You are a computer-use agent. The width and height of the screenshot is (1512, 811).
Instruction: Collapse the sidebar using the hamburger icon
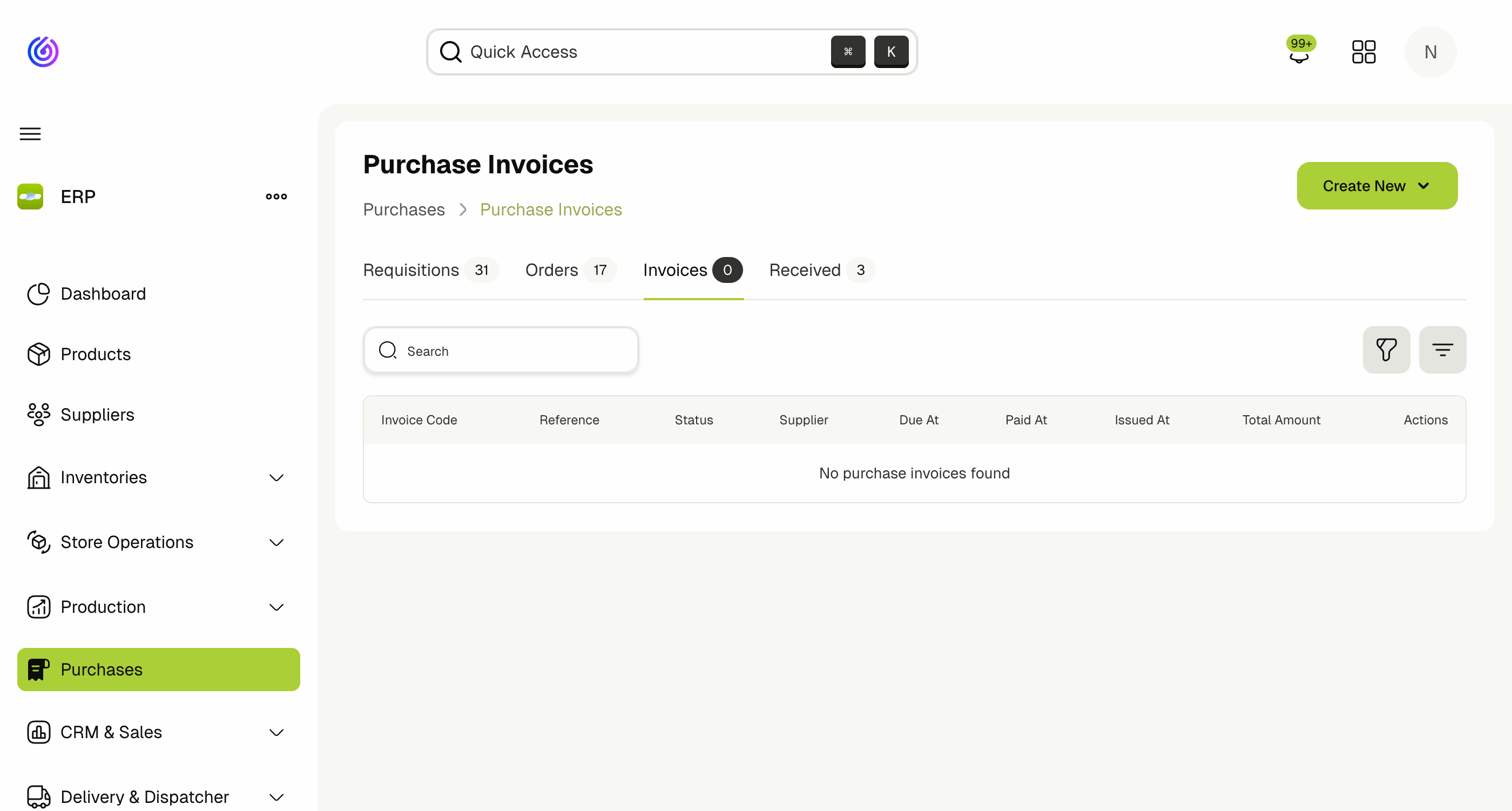pyautogui.click(x=30, y=134)
